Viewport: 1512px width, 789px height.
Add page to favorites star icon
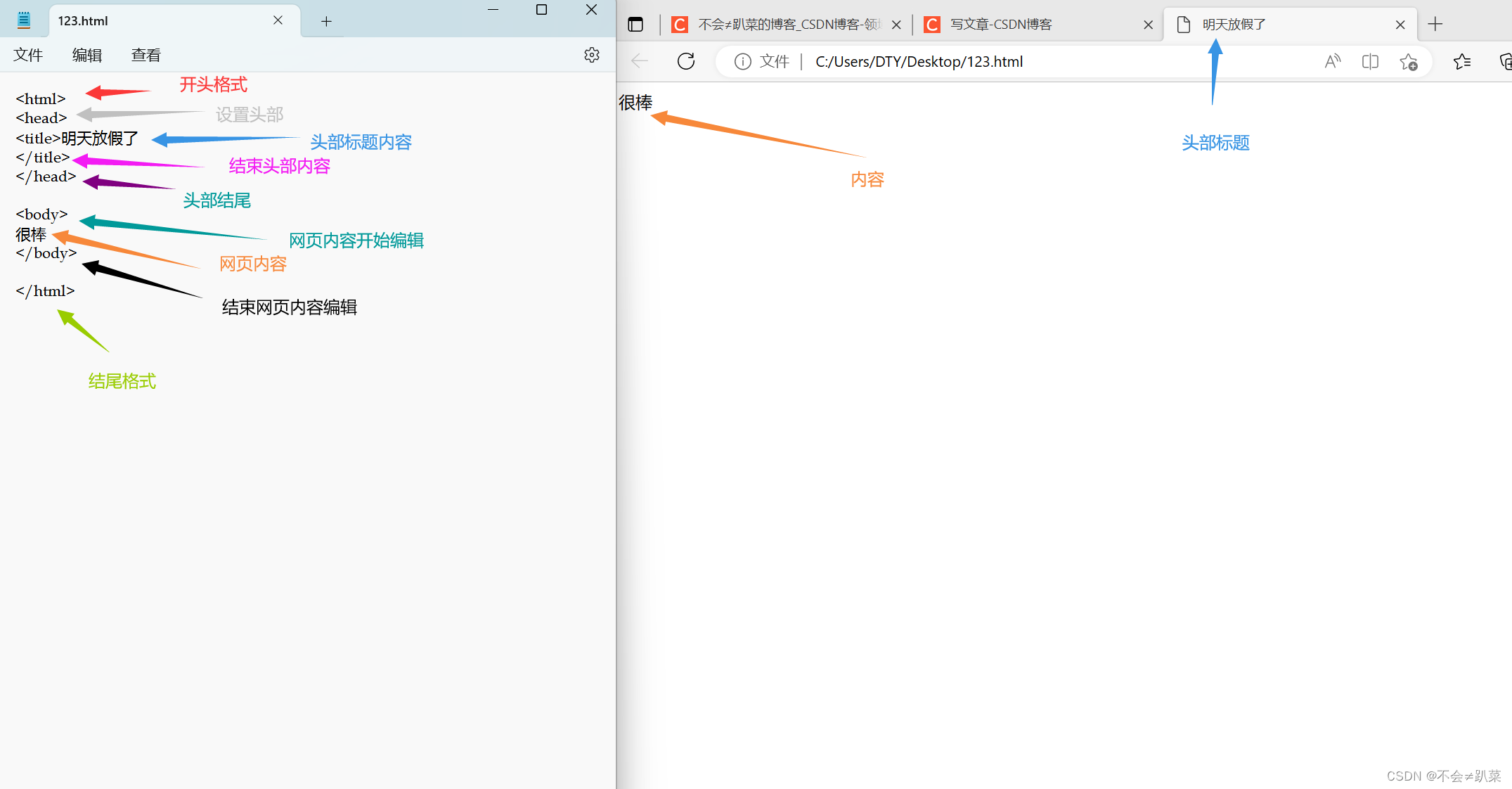1408,62
